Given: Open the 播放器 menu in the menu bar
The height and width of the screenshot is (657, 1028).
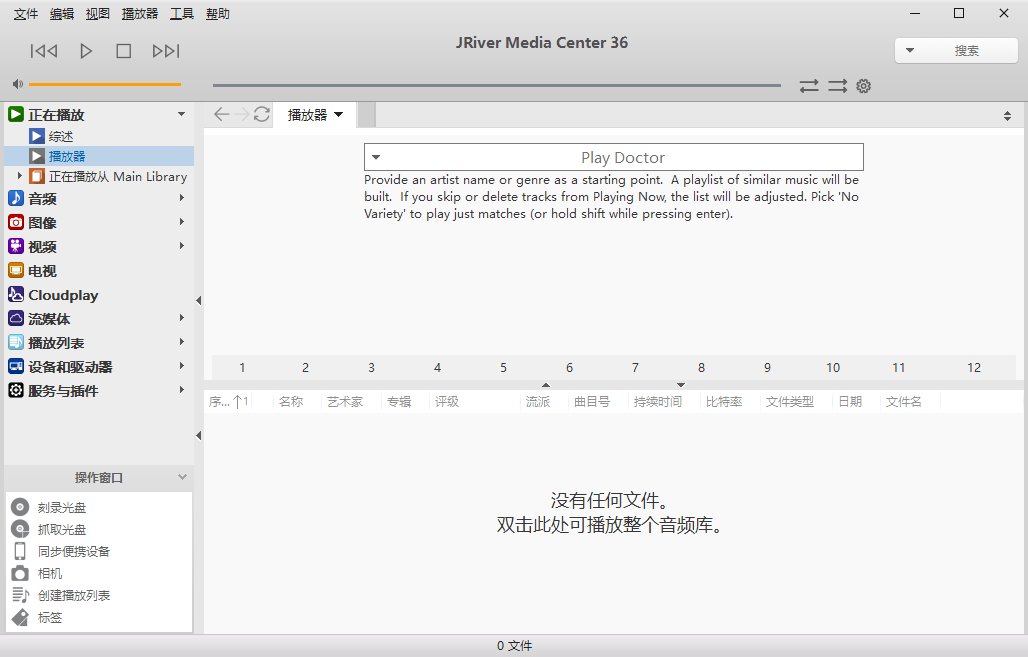Looking at the screenshot, I should point(140,14).
